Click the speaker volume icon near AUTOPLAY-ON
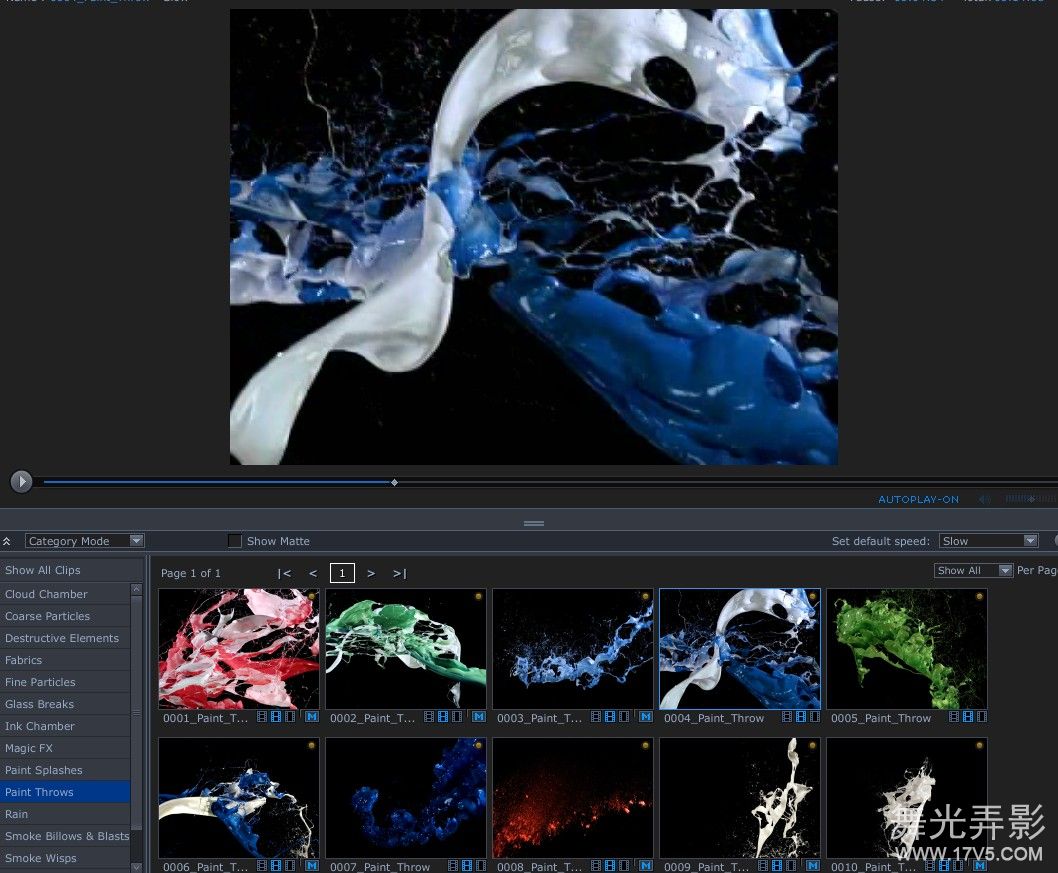The image size is (1058, 873). click(985, 499)
